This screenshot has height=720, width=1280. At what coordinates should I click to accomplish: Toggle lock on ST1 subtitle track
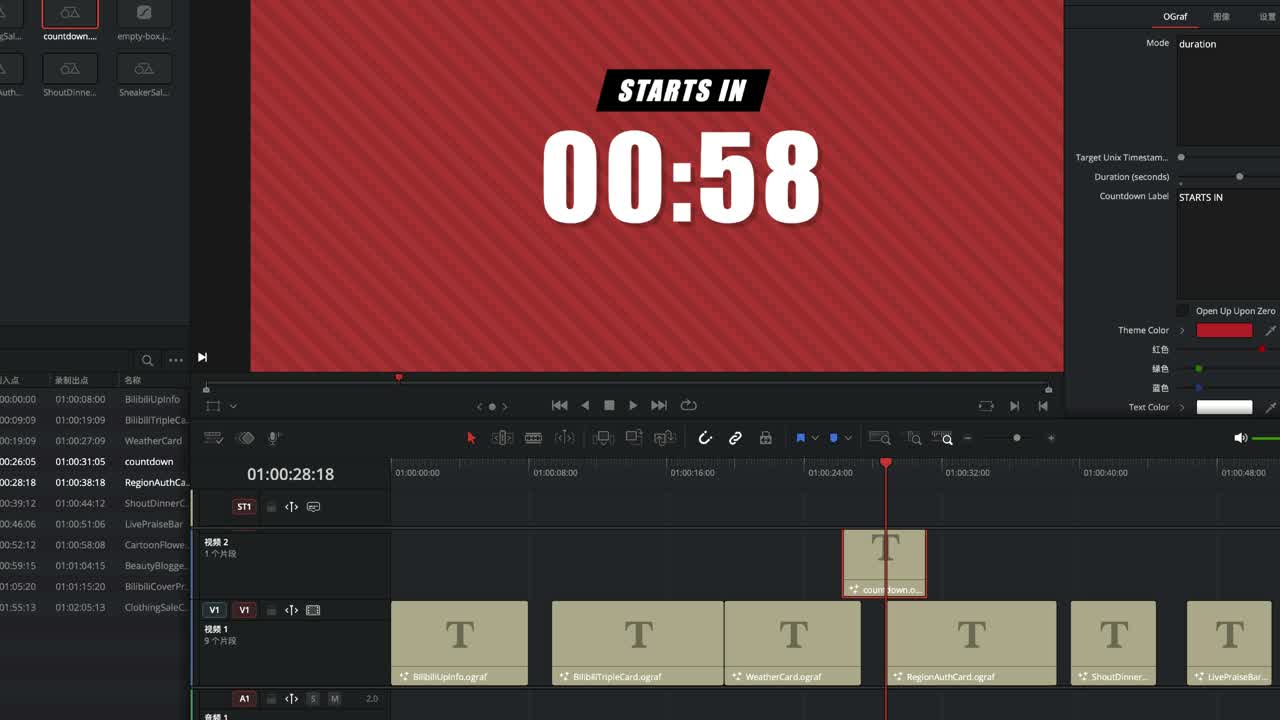click(x=271, y=507)
